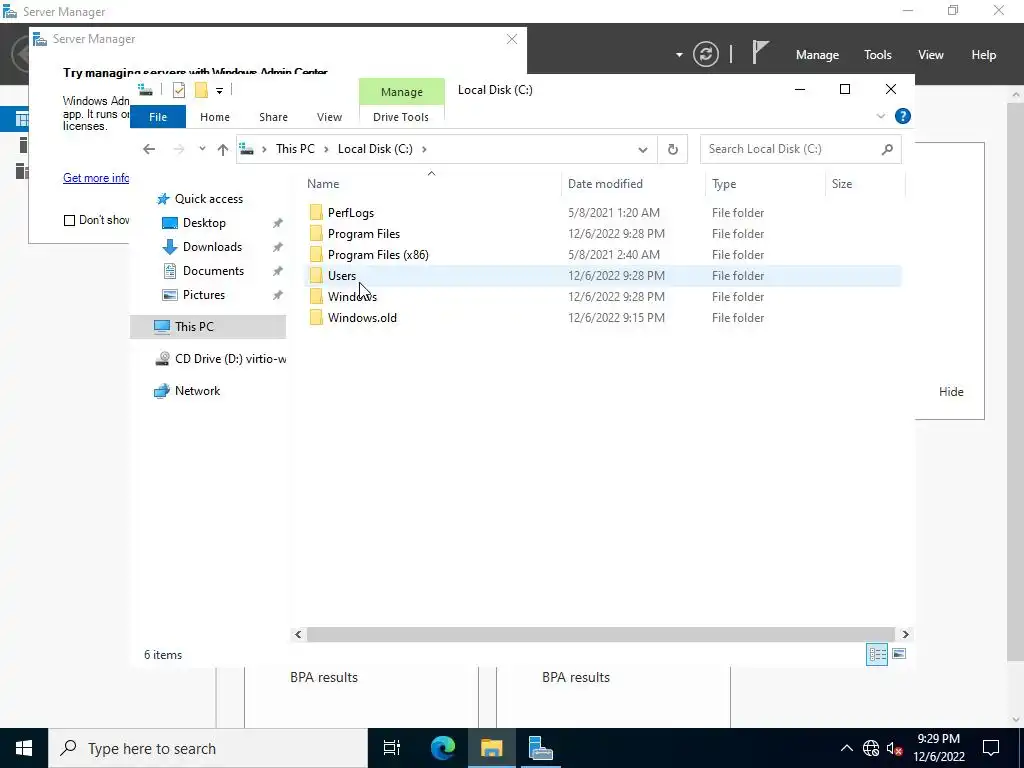Switch to Details view using status bar icon
Screen dimensions: 1024x768
[x=877, y=654]
